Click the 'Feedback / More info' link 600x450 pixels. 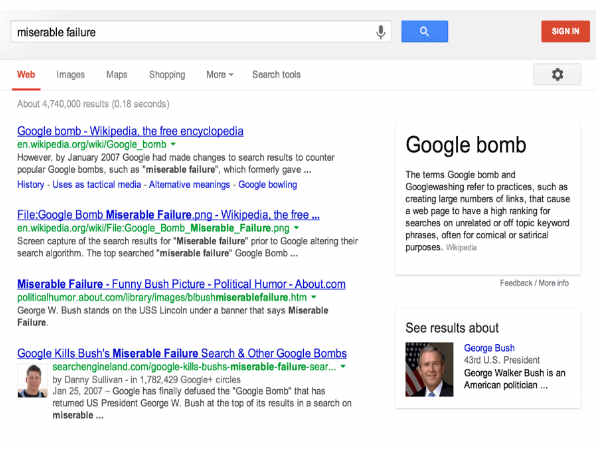534,283
